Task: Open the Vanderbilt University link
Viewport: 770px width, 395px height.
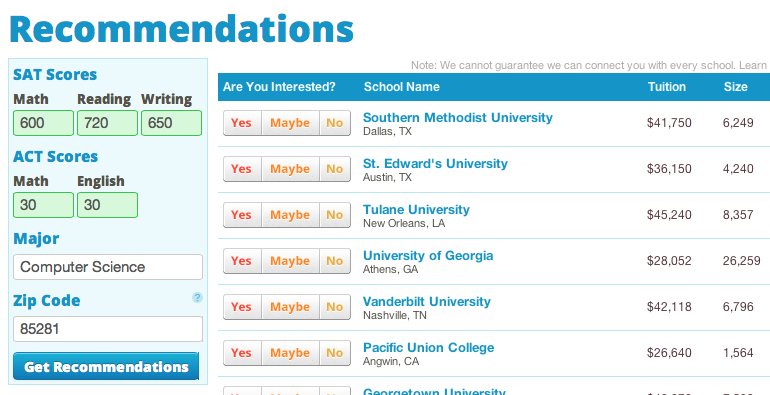Action: pyautogui.click(x=427, y=301)
